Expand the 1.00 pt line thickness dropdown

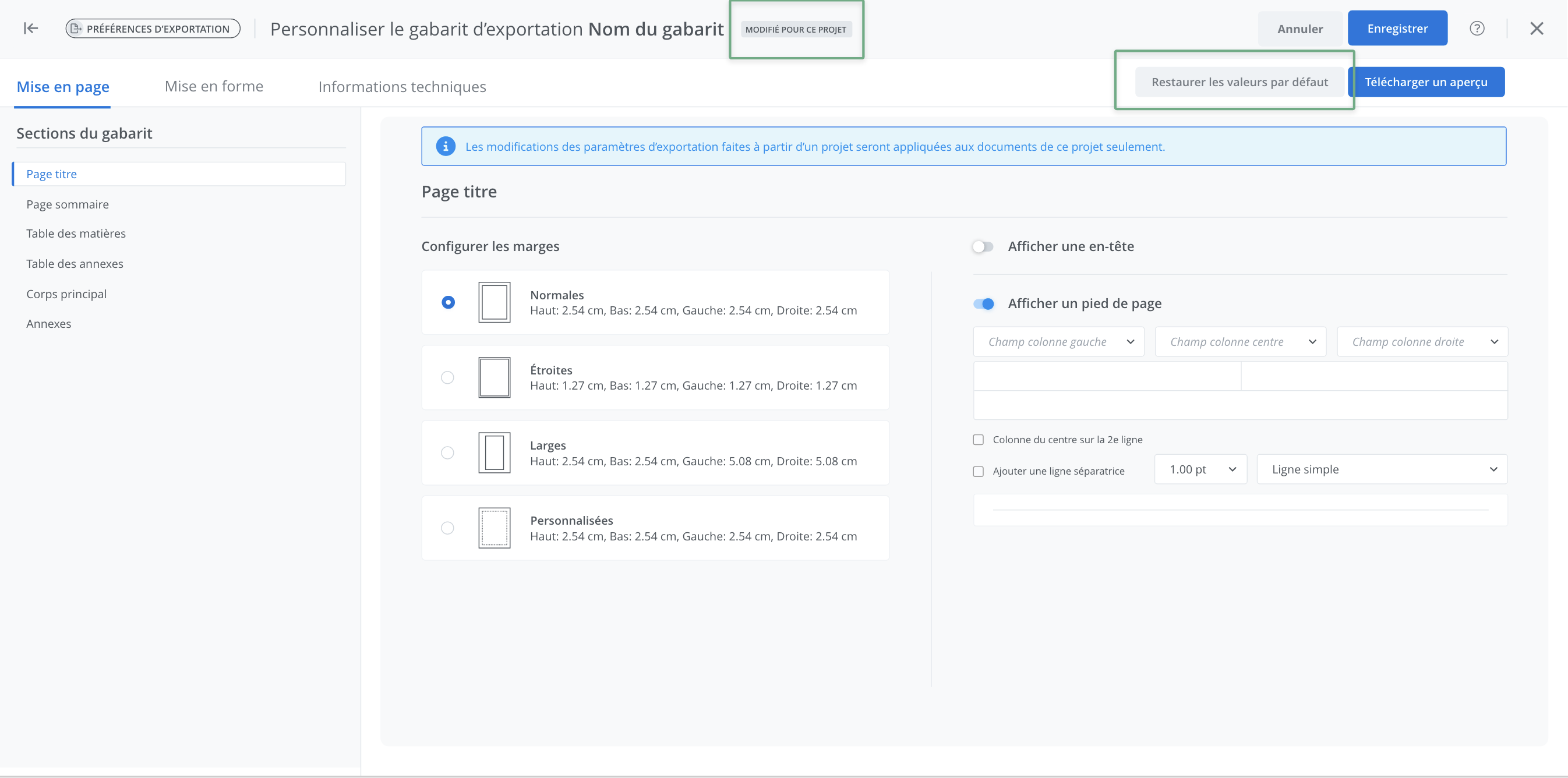pos(1200,469)
